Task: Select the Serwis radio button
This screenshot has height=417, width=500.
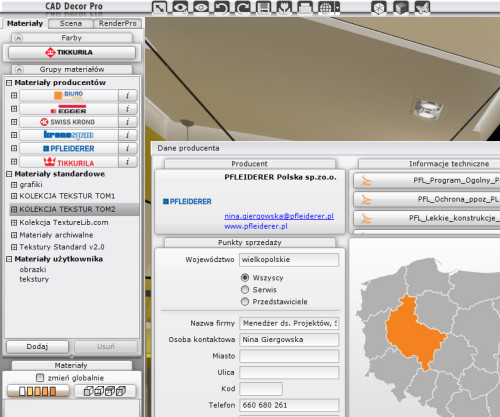Action: [x=245, y=289]
